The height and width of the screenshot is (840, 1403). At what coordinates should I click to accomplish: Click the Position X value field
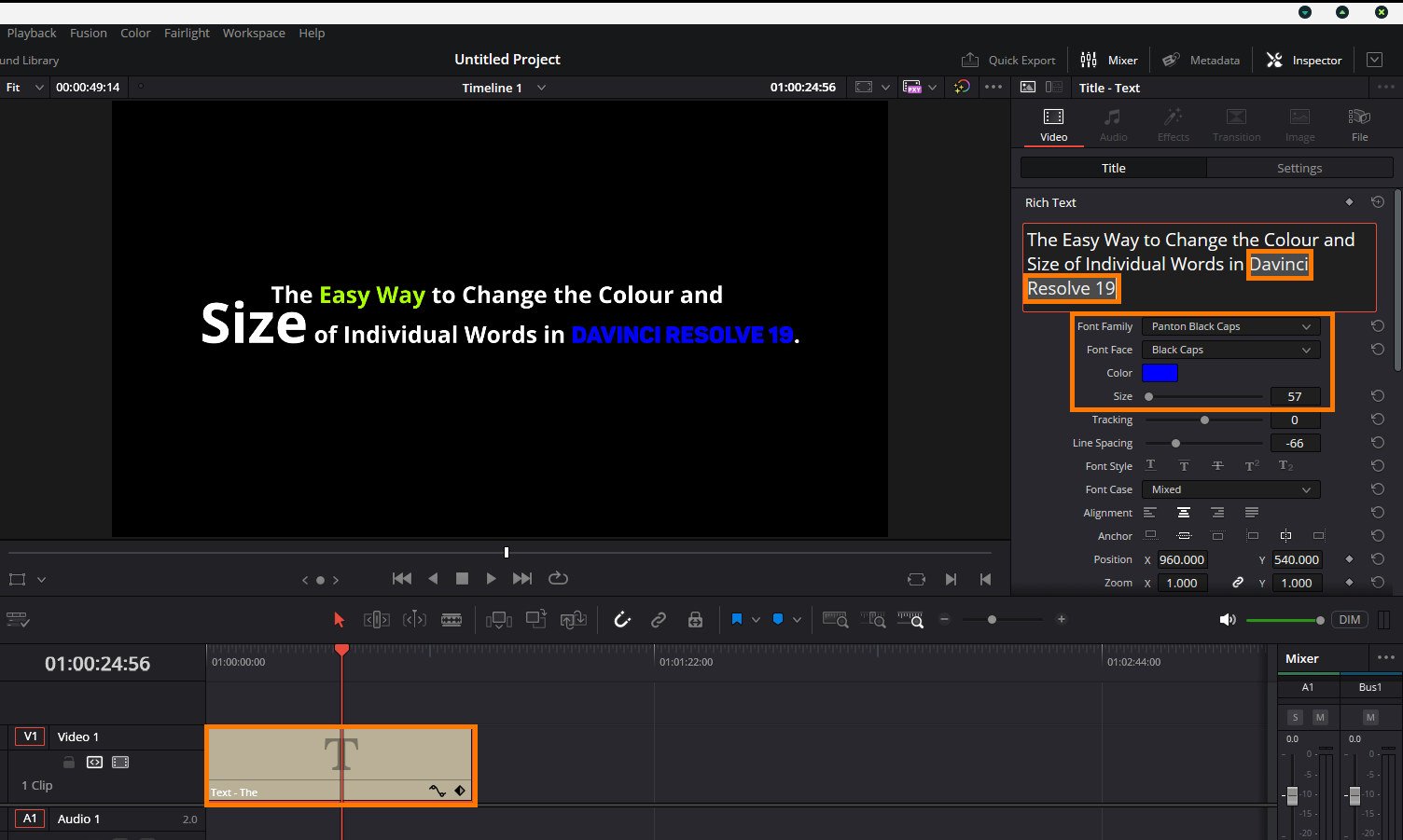(x=1182, y=559)
